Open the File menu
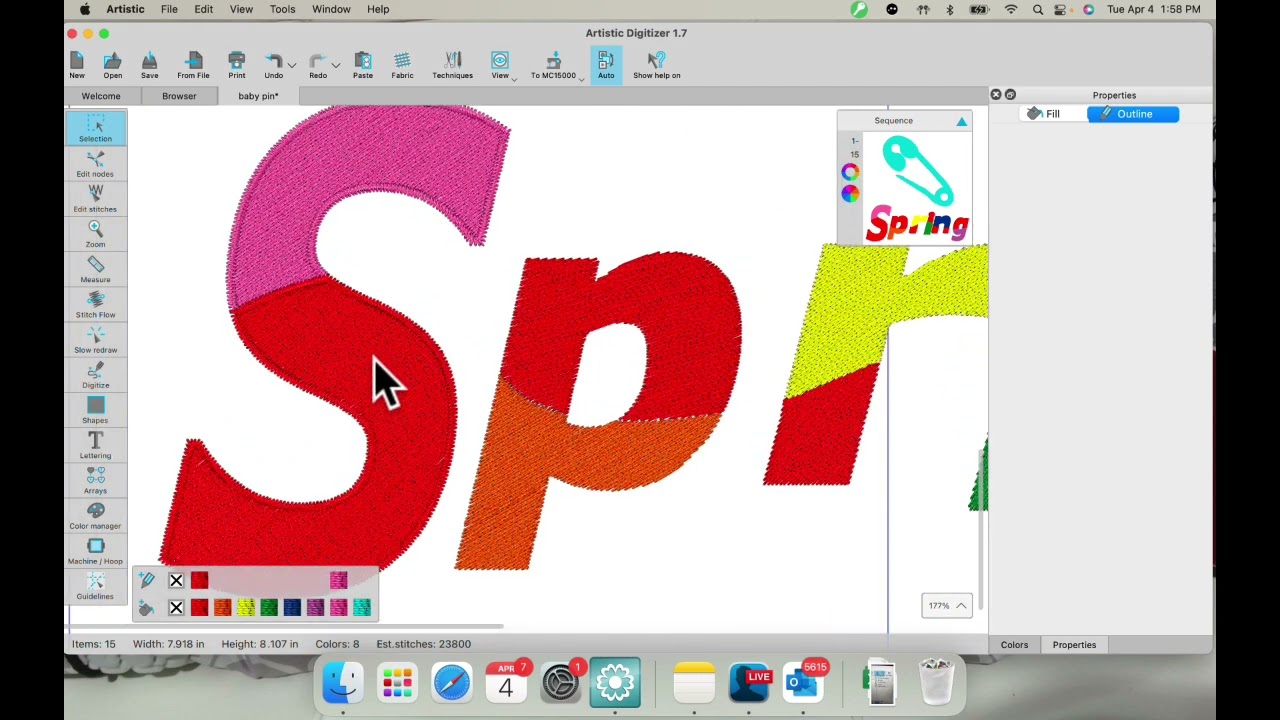Image resolution: width=1280 pixels, height=720 pixels. (x=169, y=9)
